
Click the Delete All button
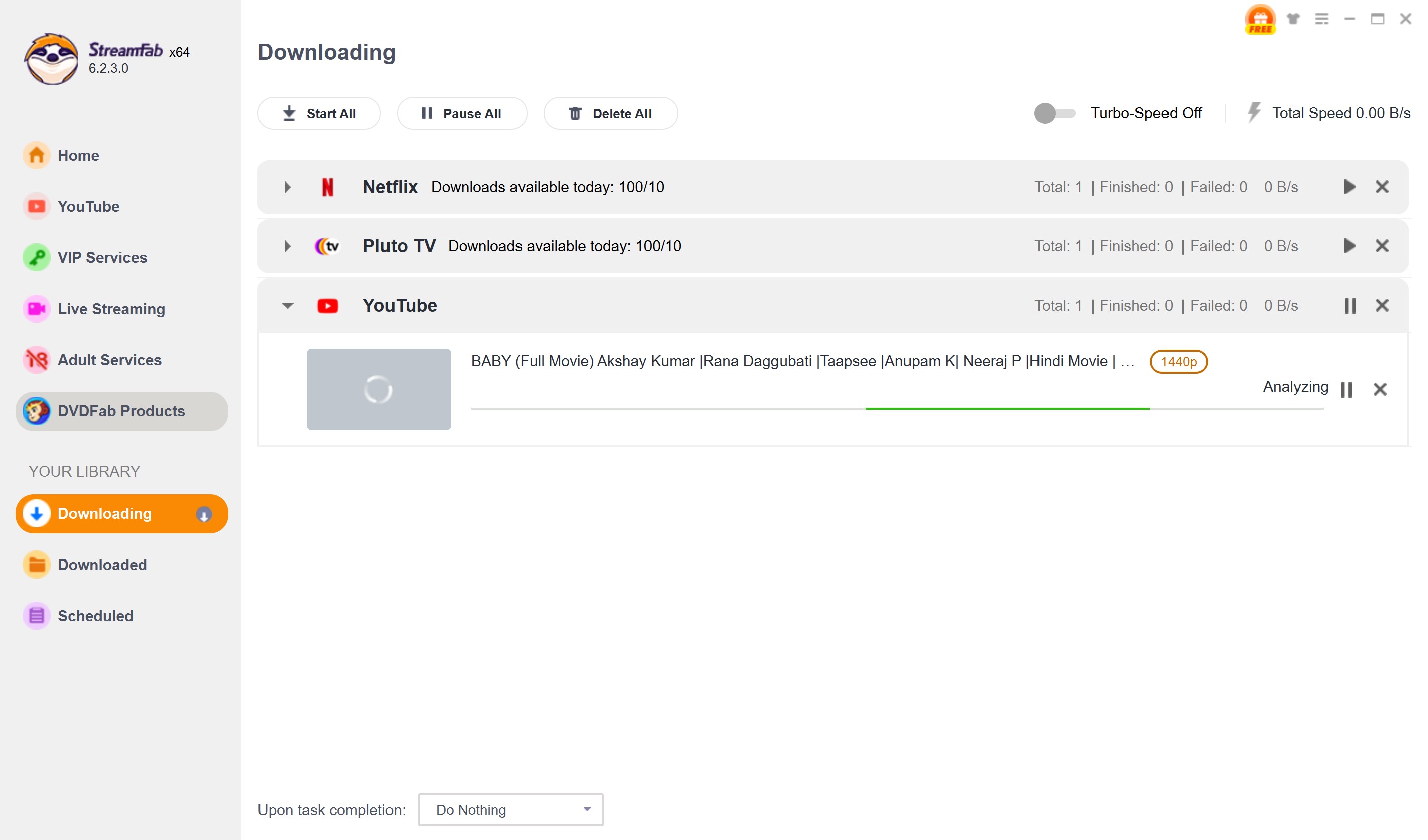click(x=610, y=113)
